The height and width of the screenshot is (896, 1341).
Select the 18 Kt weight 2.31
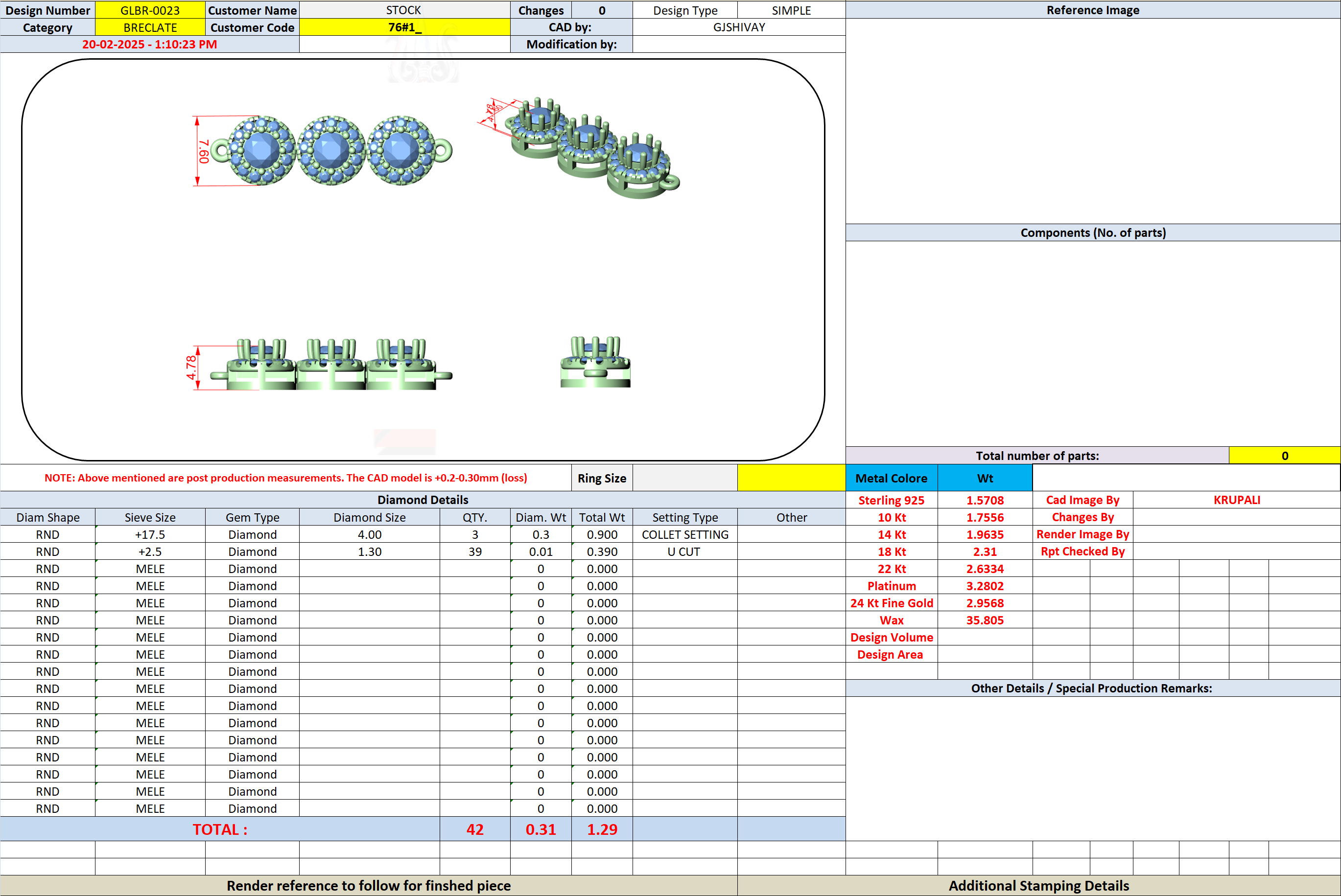coord(985,551)
